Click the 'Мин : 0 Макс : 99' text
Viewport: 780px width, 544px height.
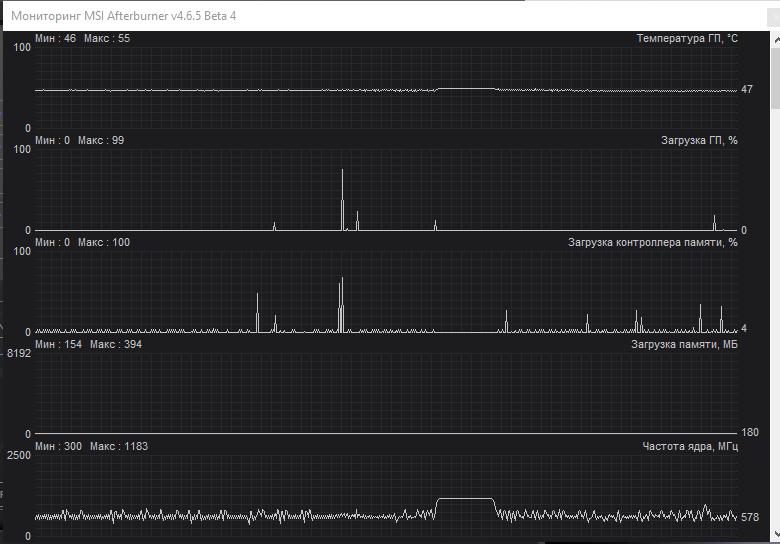[x=79, y=140]
